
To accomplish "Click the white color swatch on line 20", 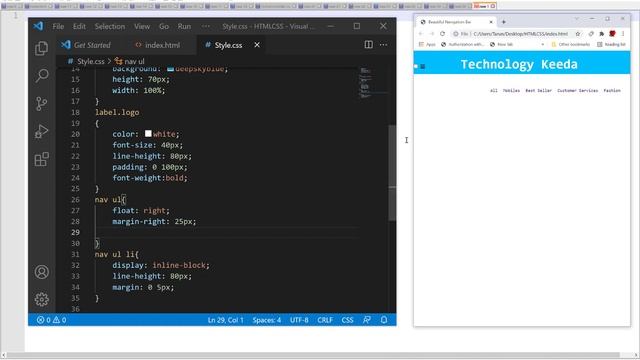I will (148, 133).
